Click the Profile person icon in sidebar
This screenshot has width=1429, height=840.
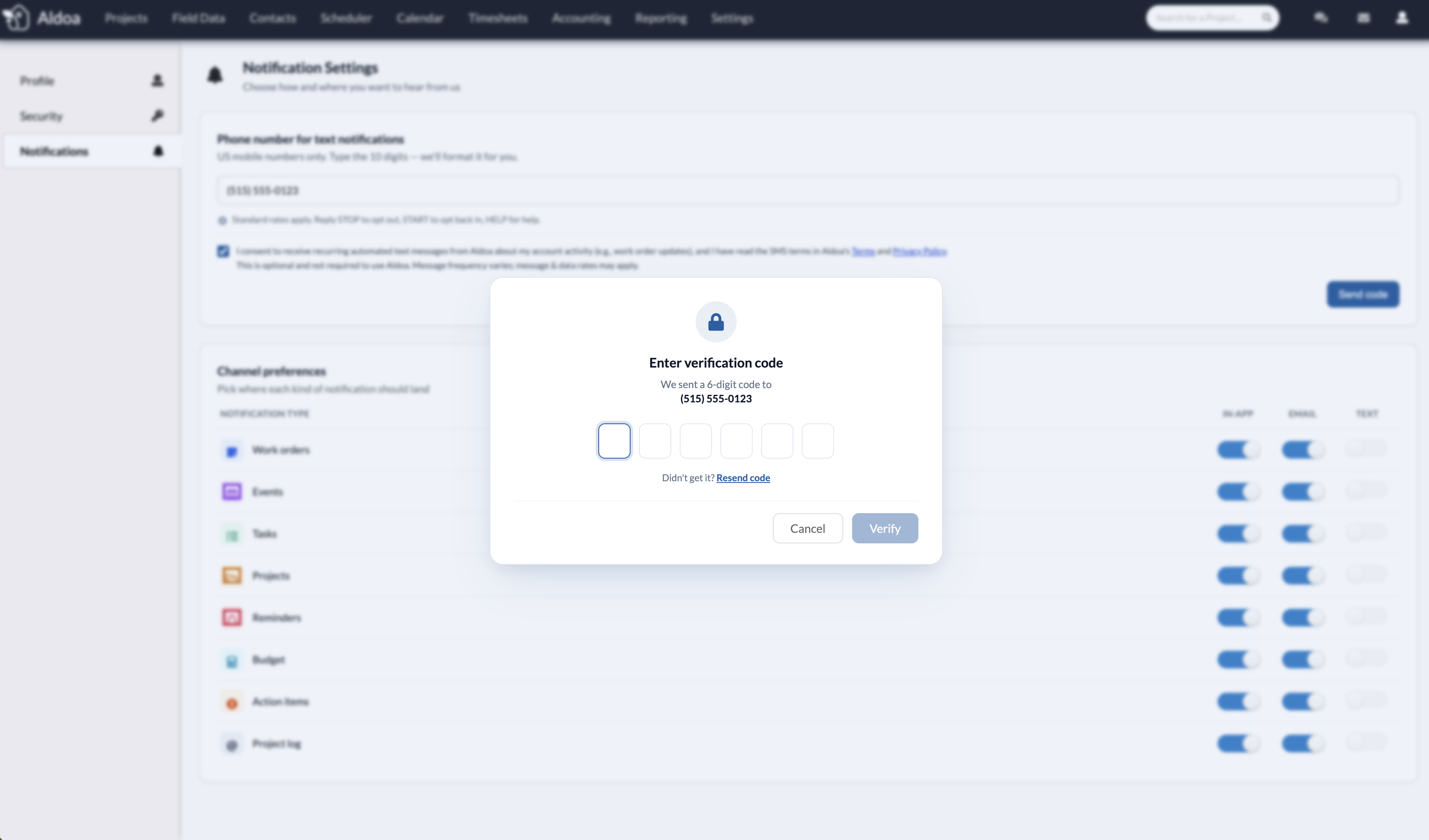pyautogui.click(x=158, y=81)
